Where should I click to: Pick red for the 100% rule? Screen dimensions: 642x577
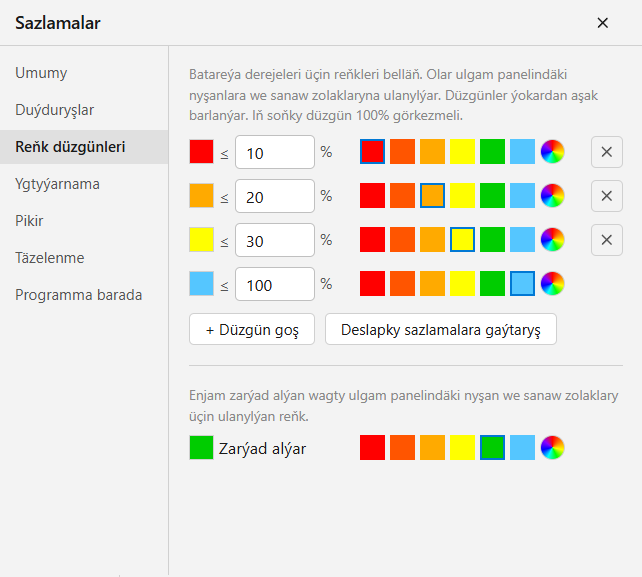coord(372,283)
